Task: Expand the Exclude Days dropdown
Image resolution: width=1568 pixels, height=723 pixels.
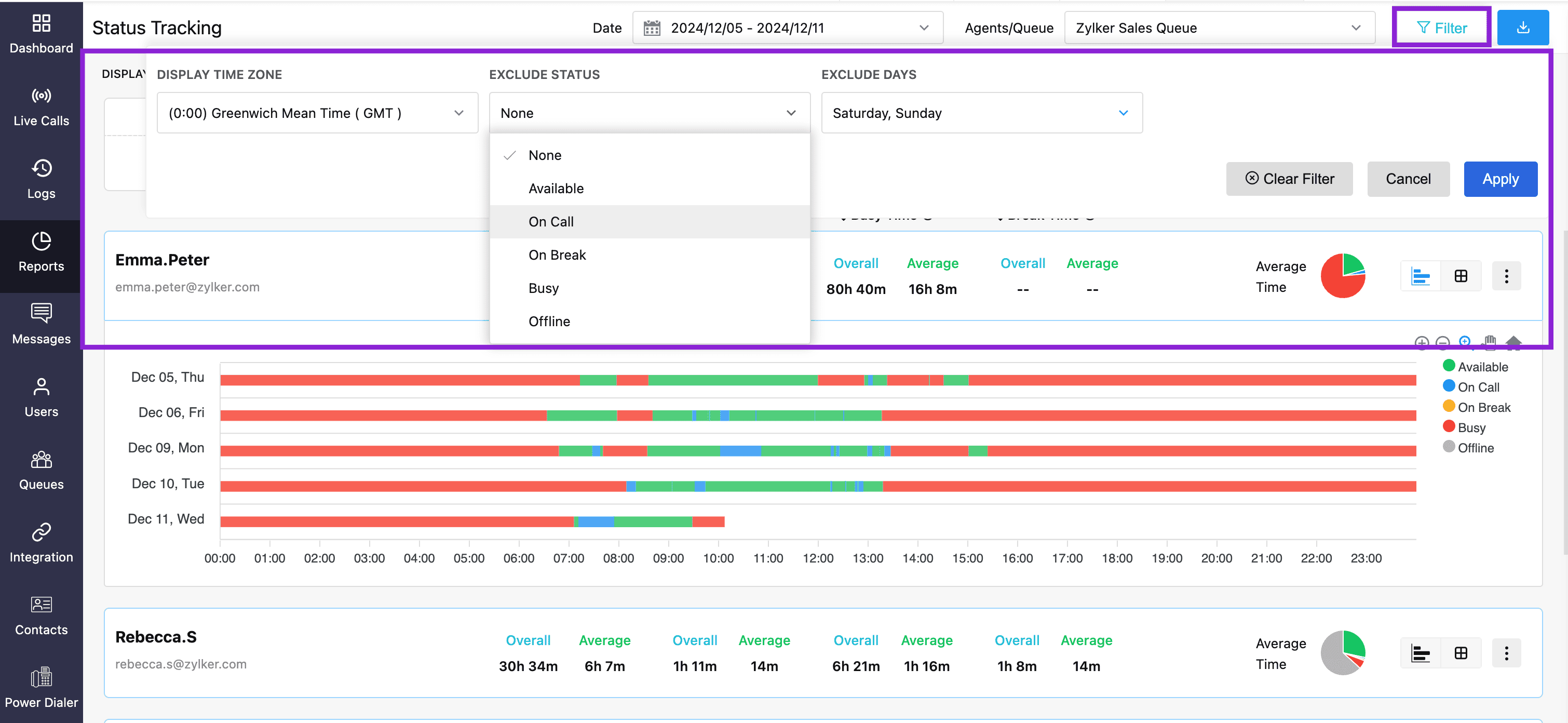Action: point(981,113)
